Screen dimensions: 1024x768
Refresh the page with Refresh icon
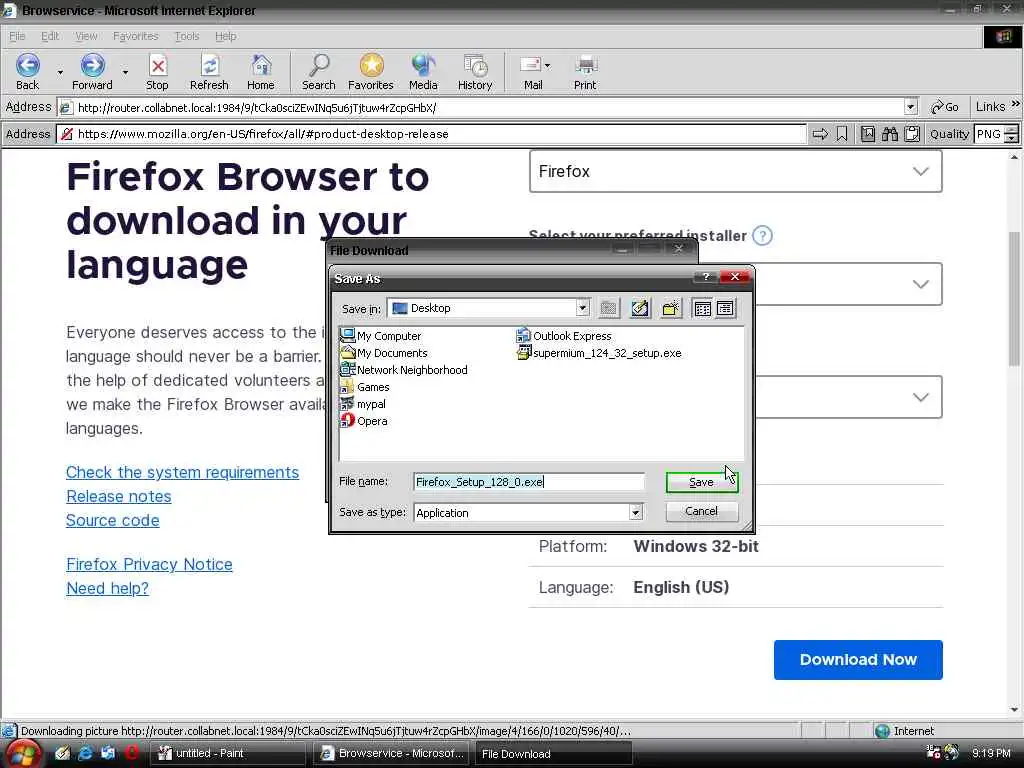(x=210, y=66)
